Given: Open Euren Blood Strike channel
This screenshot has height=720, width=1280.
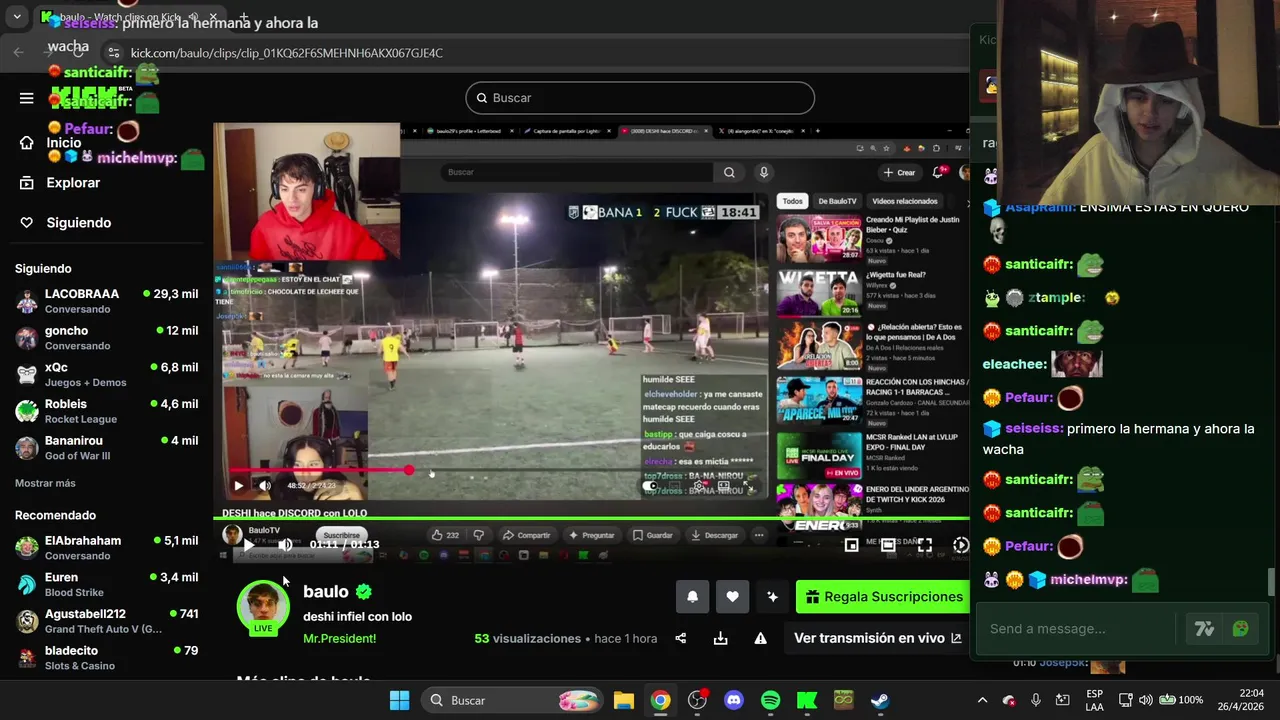Looking at the screenshot, I should (x=106, y=584).
